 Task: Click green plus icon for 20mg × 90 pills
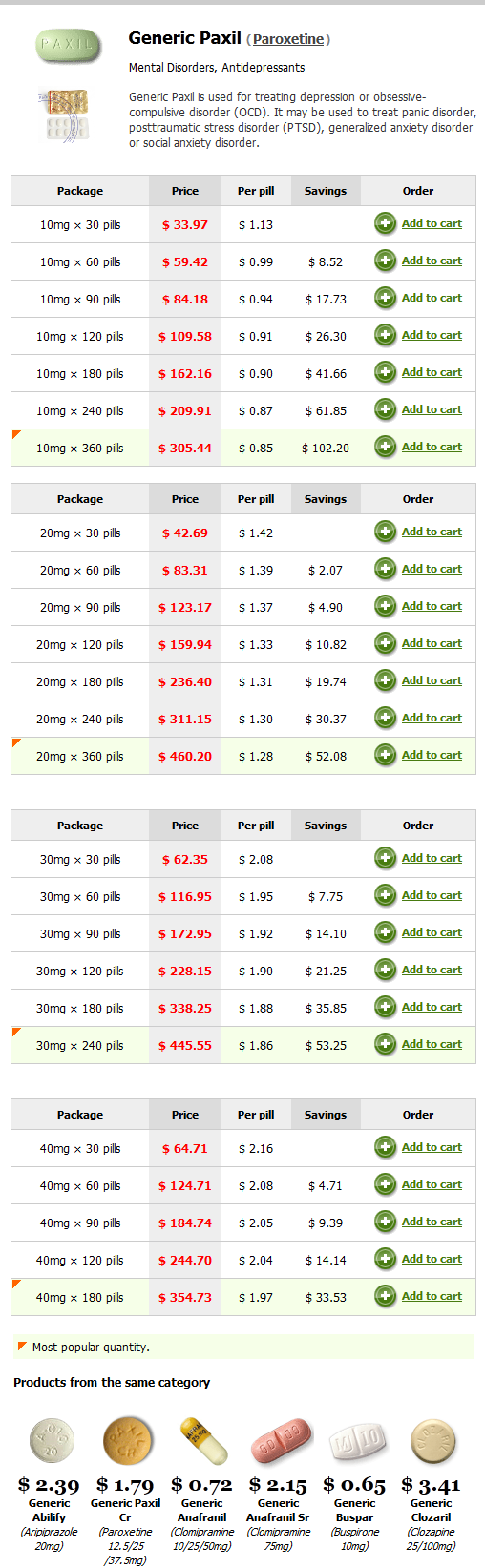(385, 607)
